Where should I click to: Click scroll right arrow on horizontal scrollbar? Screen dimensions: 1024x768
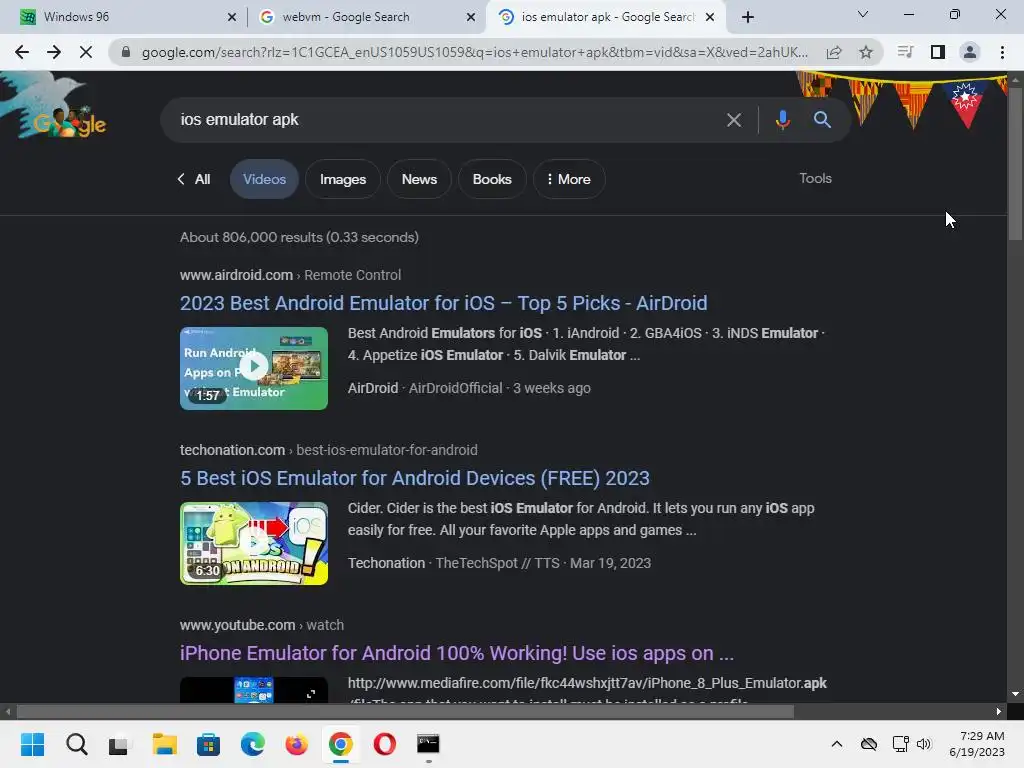click(999, 711)
